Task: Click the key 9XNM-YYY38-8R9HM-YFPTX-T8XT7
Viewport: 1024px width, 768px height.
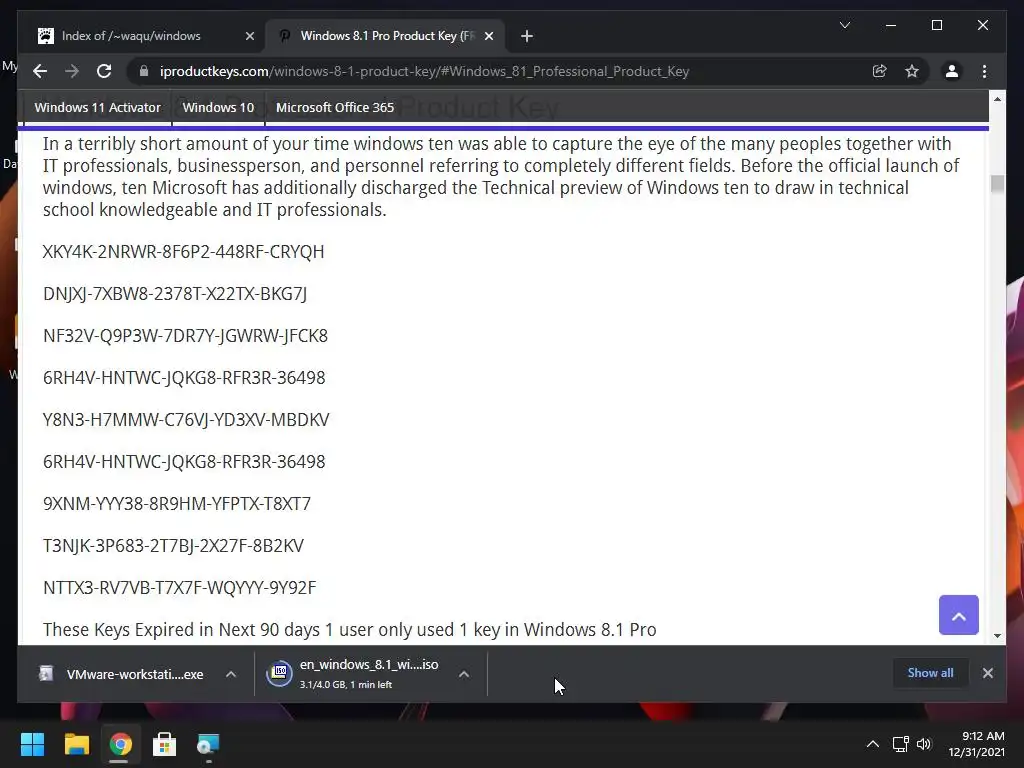Action: (x=177, y=504)
